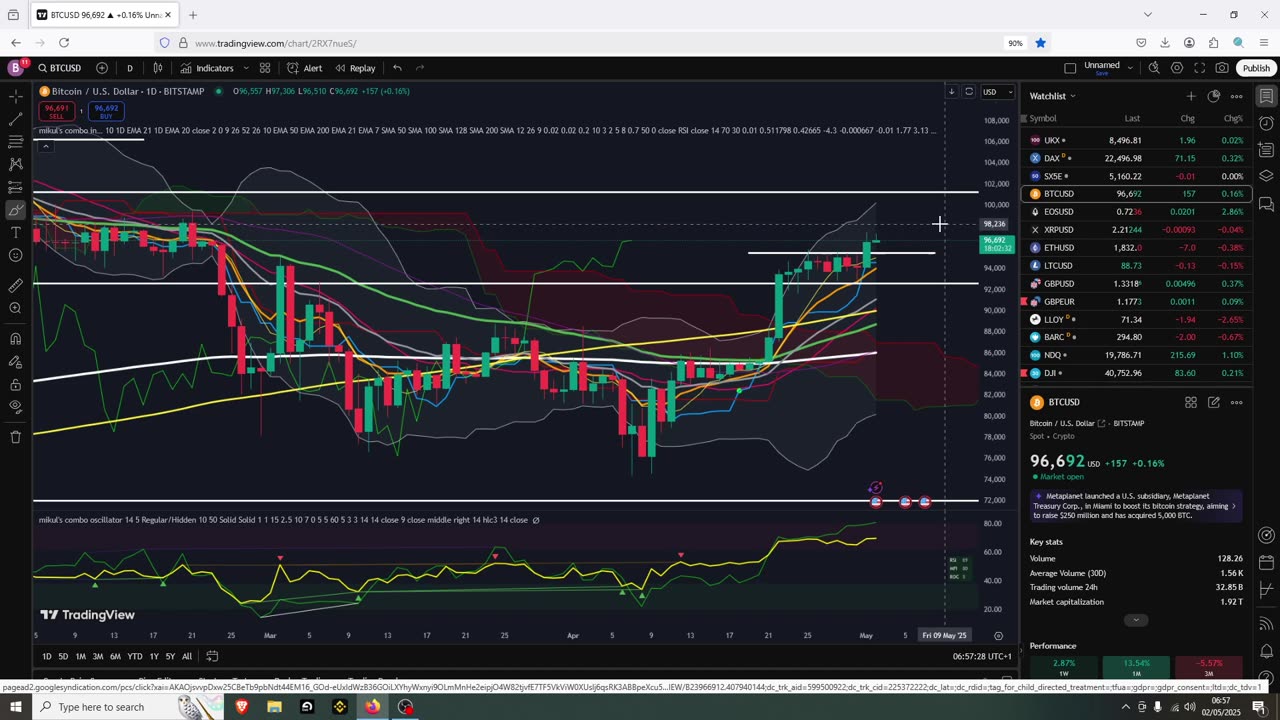Screen dimensions: 1280x720
Task: Select the trend line drawing tool
Action: coord(15,119)
